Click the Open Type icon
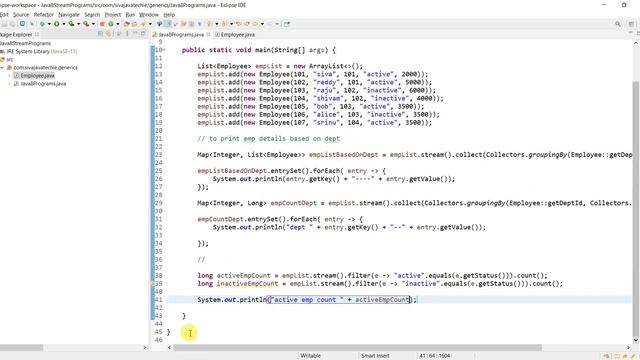Image resolution: width=640 pixels, height=360 pixels. click(127, 24)
